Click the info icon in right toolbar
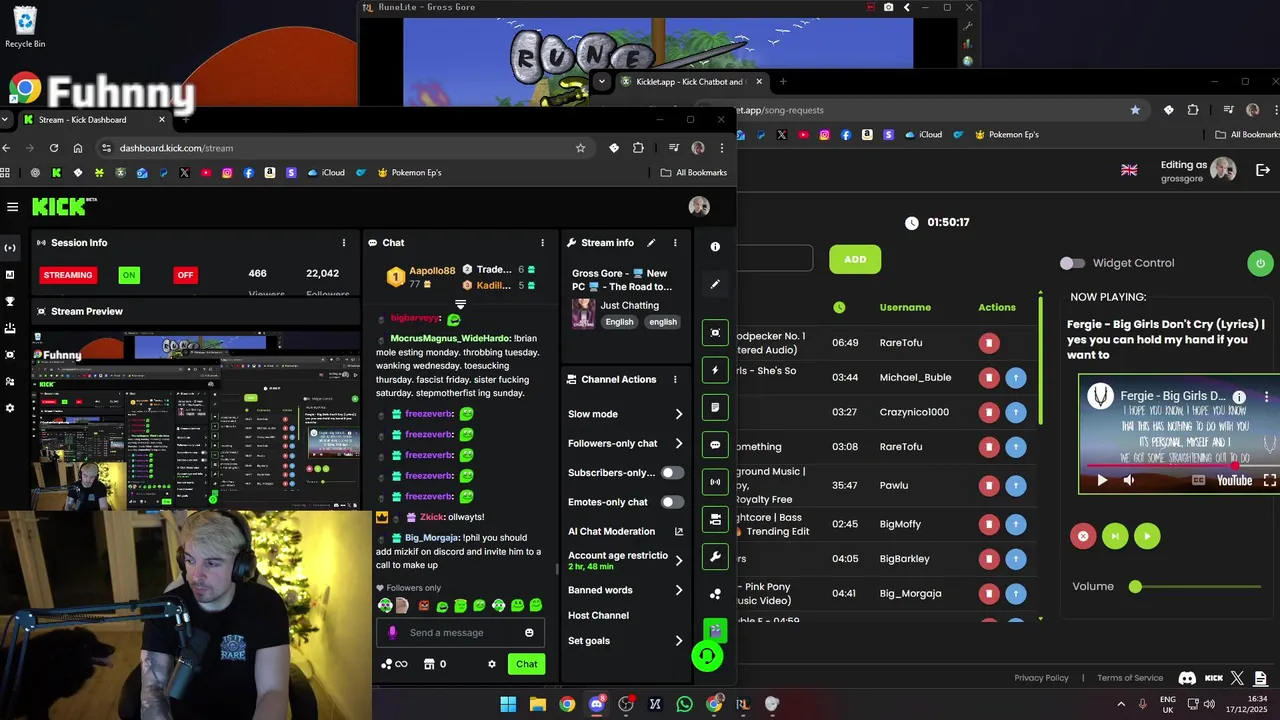 coord(715,247)
